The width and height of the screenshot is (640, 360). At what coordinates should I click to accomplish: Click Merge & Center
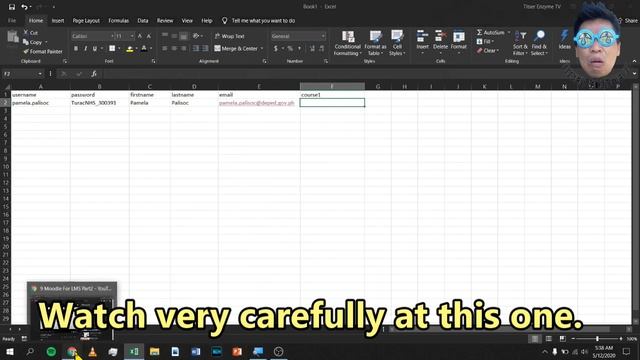click(x=236, y=49)
